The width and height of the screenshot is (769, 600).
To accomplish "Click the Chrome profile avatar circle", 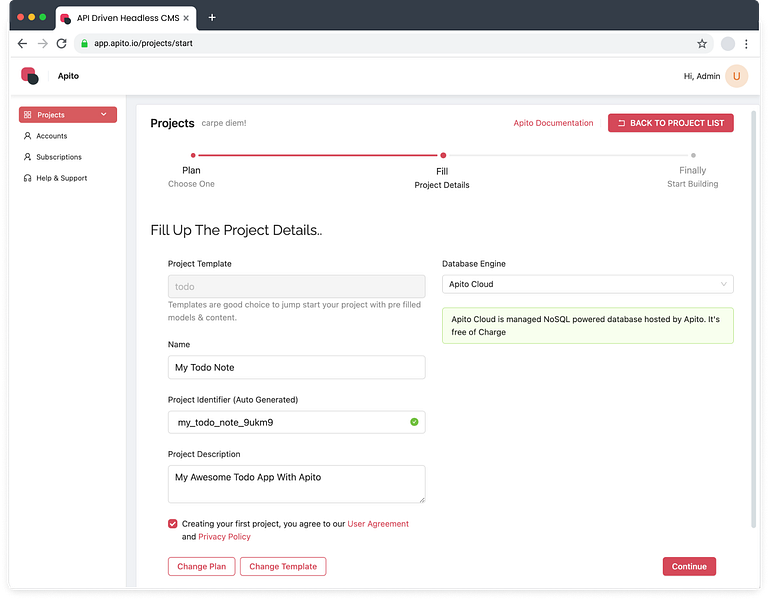I will [x=728, y=44].
